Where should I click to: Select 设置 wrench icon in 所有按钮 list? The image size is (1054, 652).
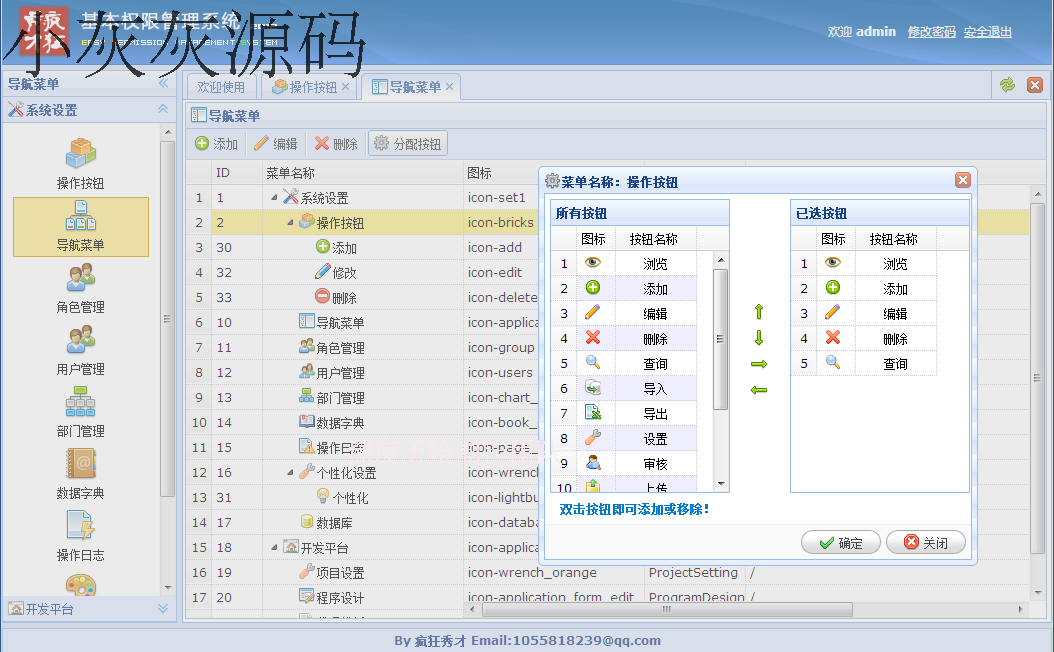(592, 438)
